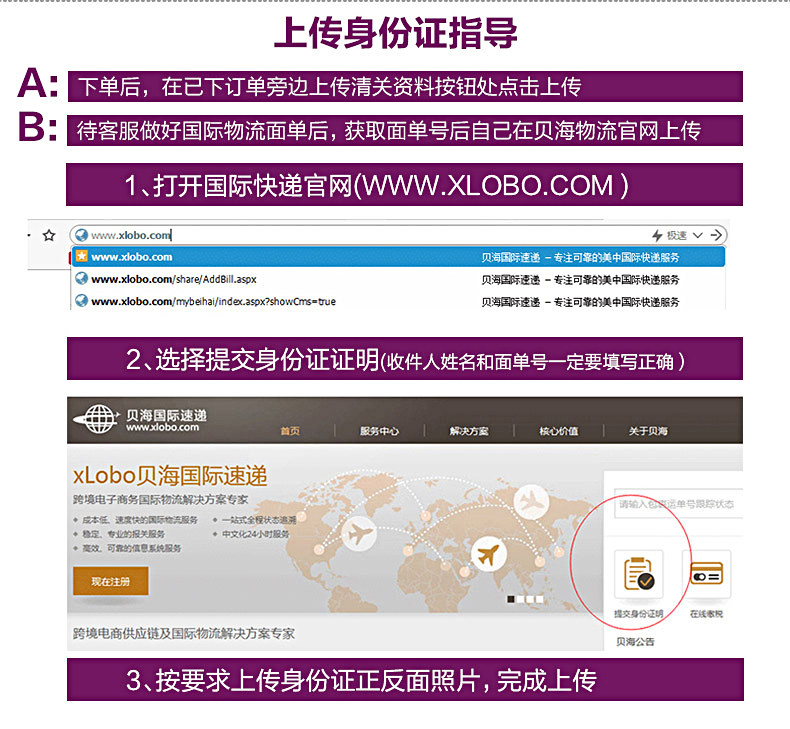This screenshot has width=790, height=729.
Task: Select the highlighted www.xlobo.com suggestion
Action: (x=398, y=257)
